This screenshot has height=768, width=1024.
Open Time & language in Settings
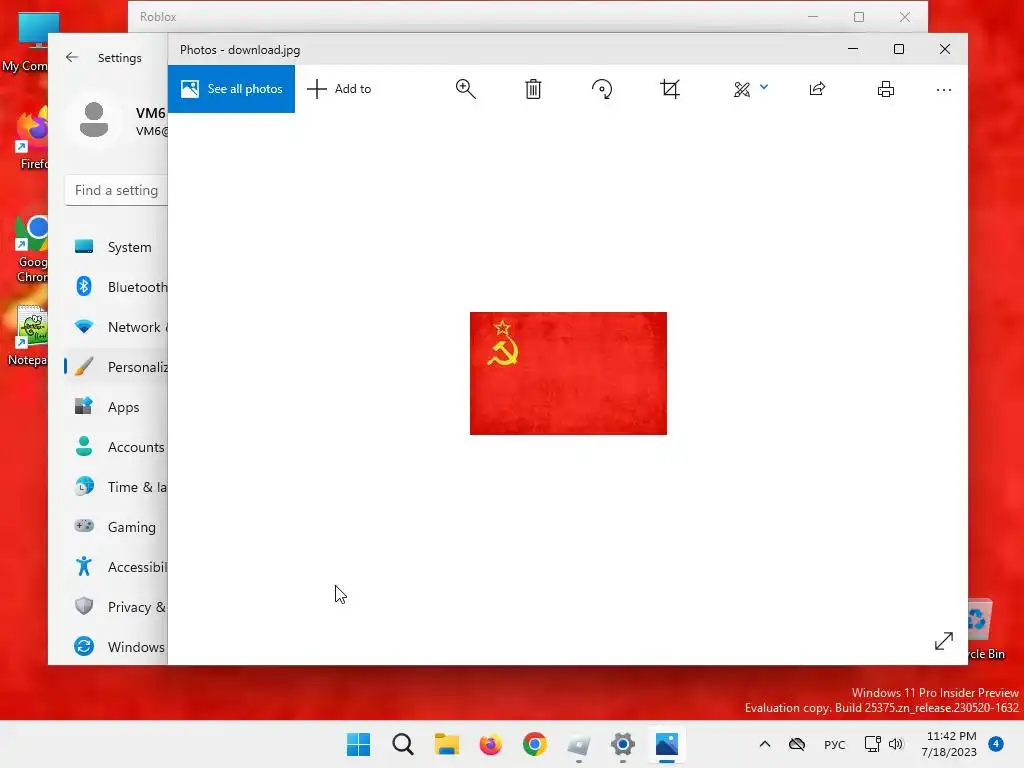click(x=116, y=487)
